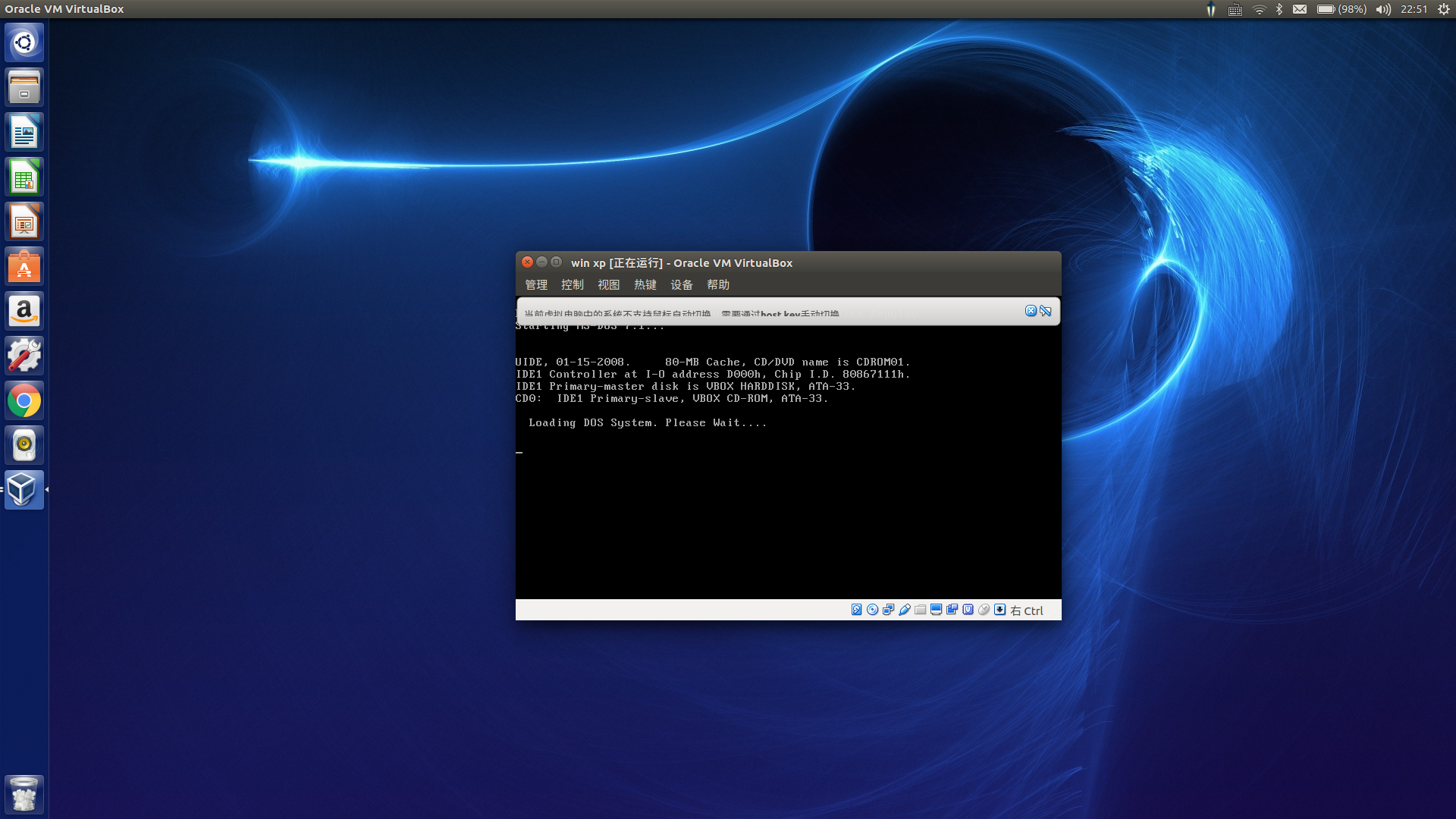
Task: Click the 22:51 clock in the panel
Action: [1414, 9]
